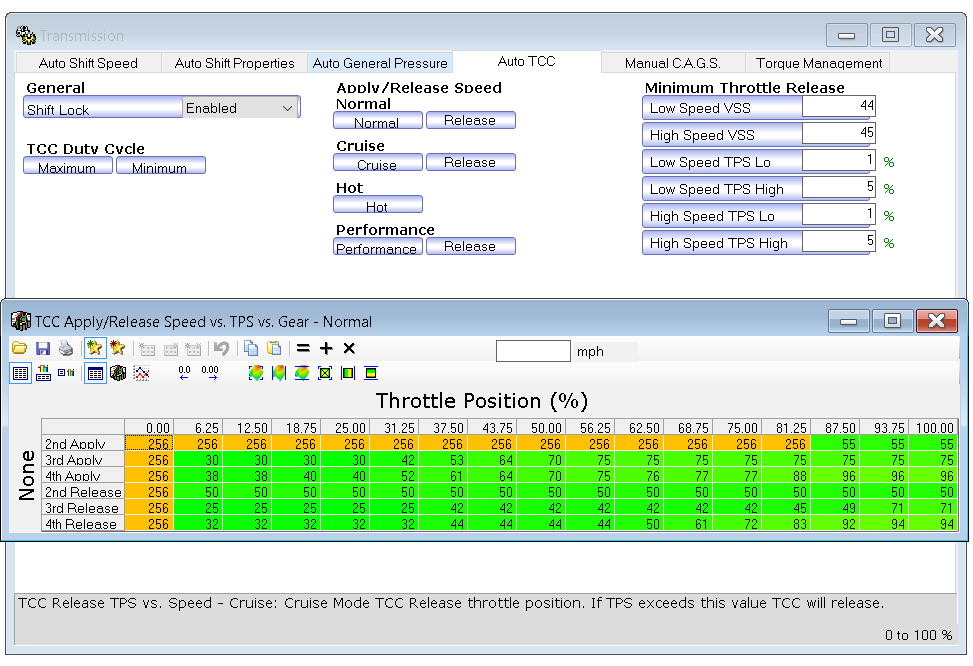Click the plus sign add icon
973x666 pixels.
coord(326,349)
